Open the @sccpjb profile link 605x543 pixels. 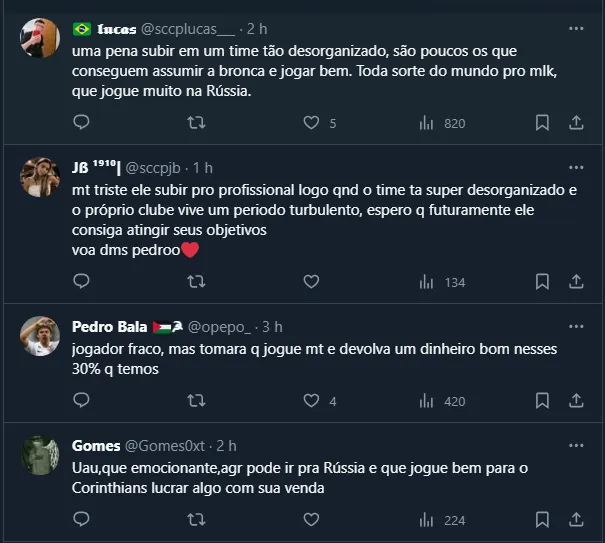[156, 168]
